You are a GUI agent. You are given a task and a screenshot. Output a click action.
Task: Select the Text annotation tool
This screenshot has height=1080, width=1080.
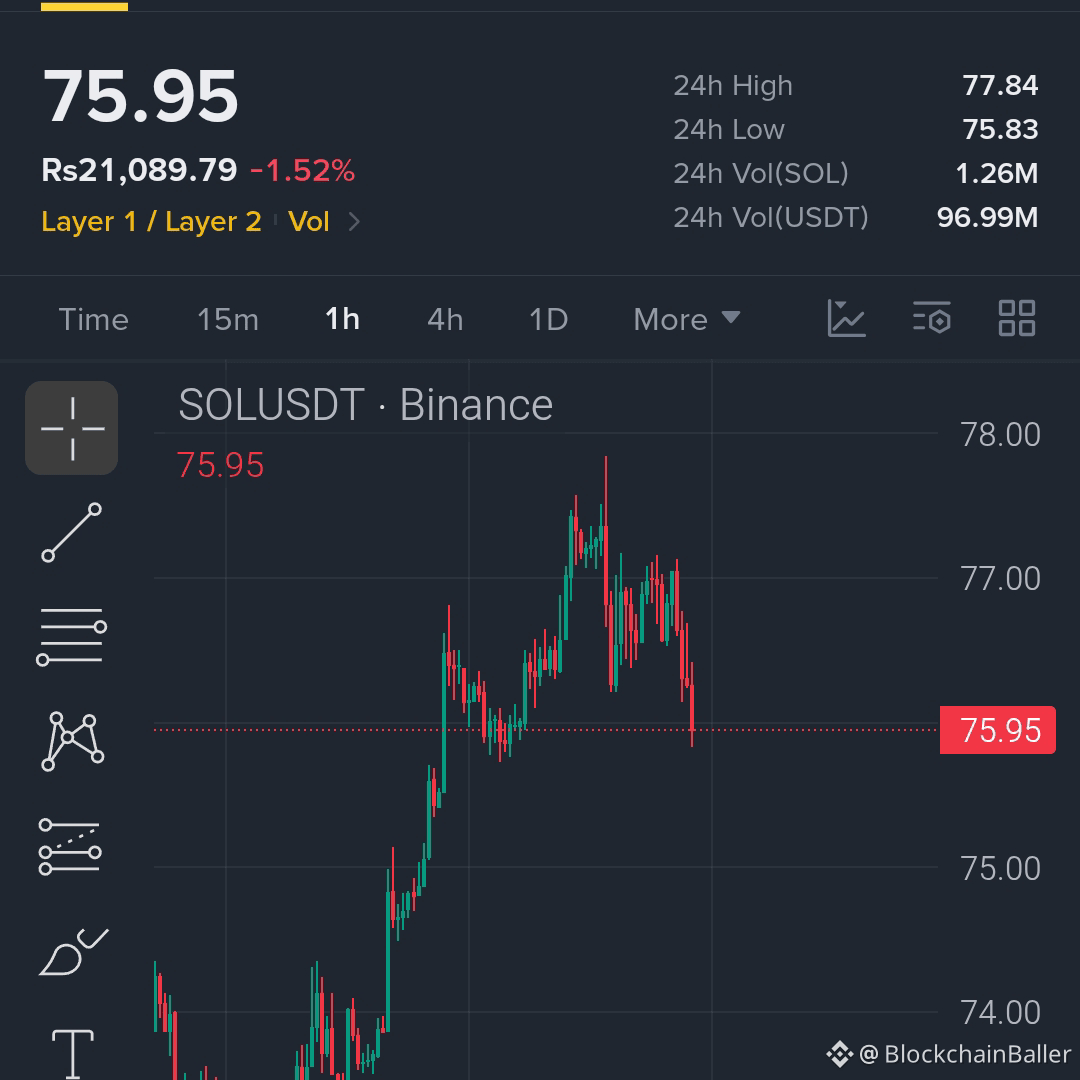click(72, 1054)
